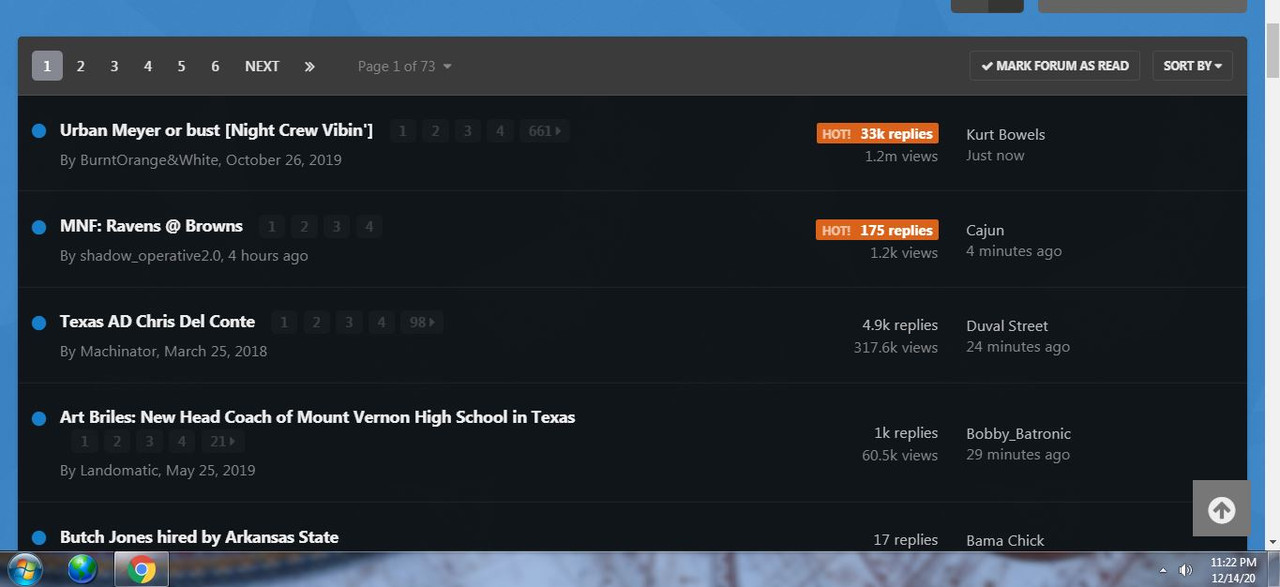Viewport: 1280px width, 587px height.
Task: Go to last page 98 of Texas AD topic
Action: point(423,322)
